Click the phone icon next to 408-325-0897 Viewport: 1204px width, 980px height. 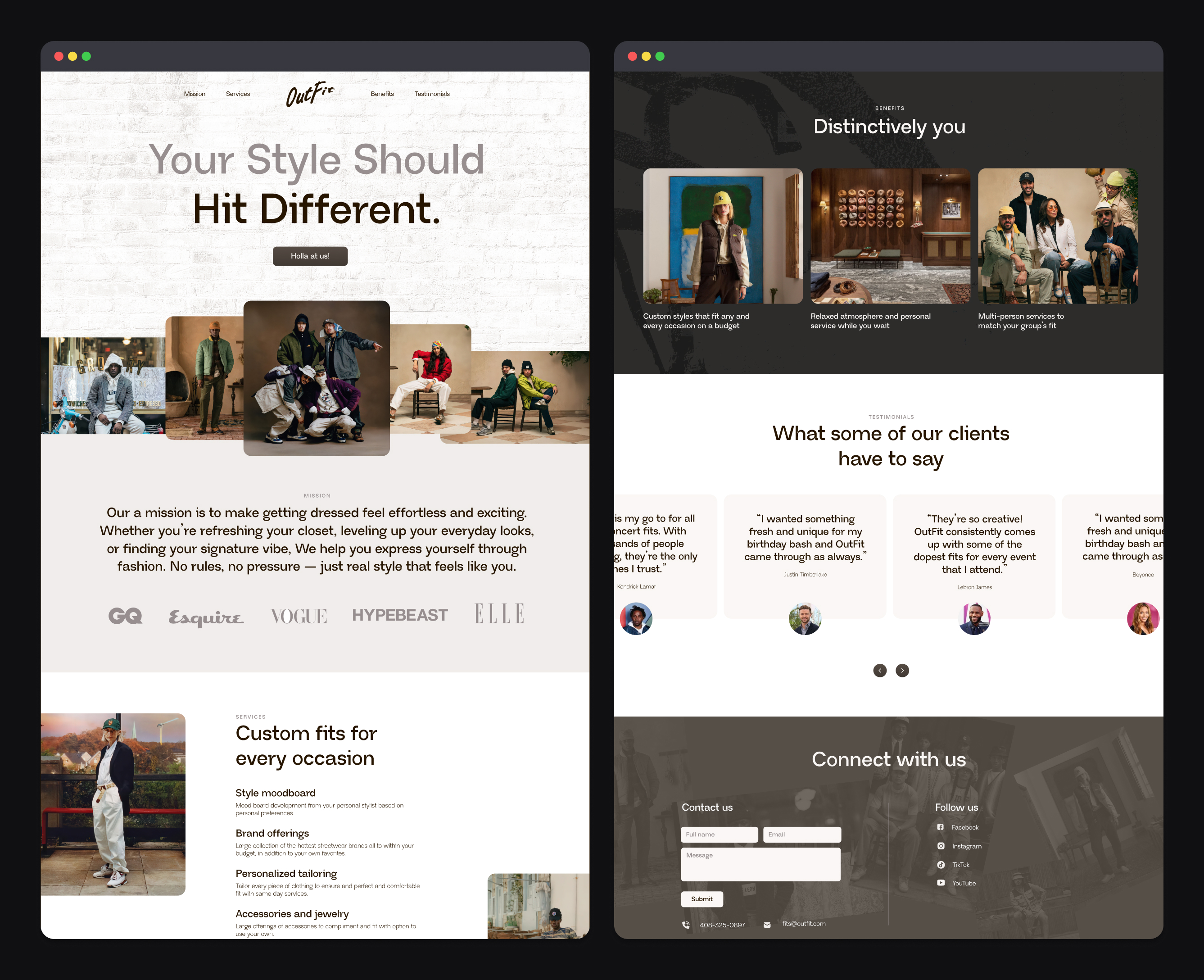coord(686,925)
